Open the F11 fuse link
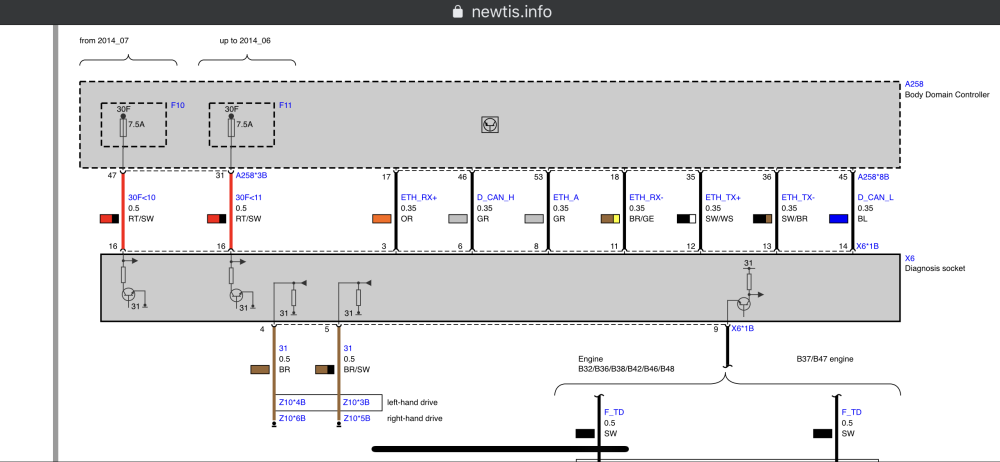 pos(285,105)
